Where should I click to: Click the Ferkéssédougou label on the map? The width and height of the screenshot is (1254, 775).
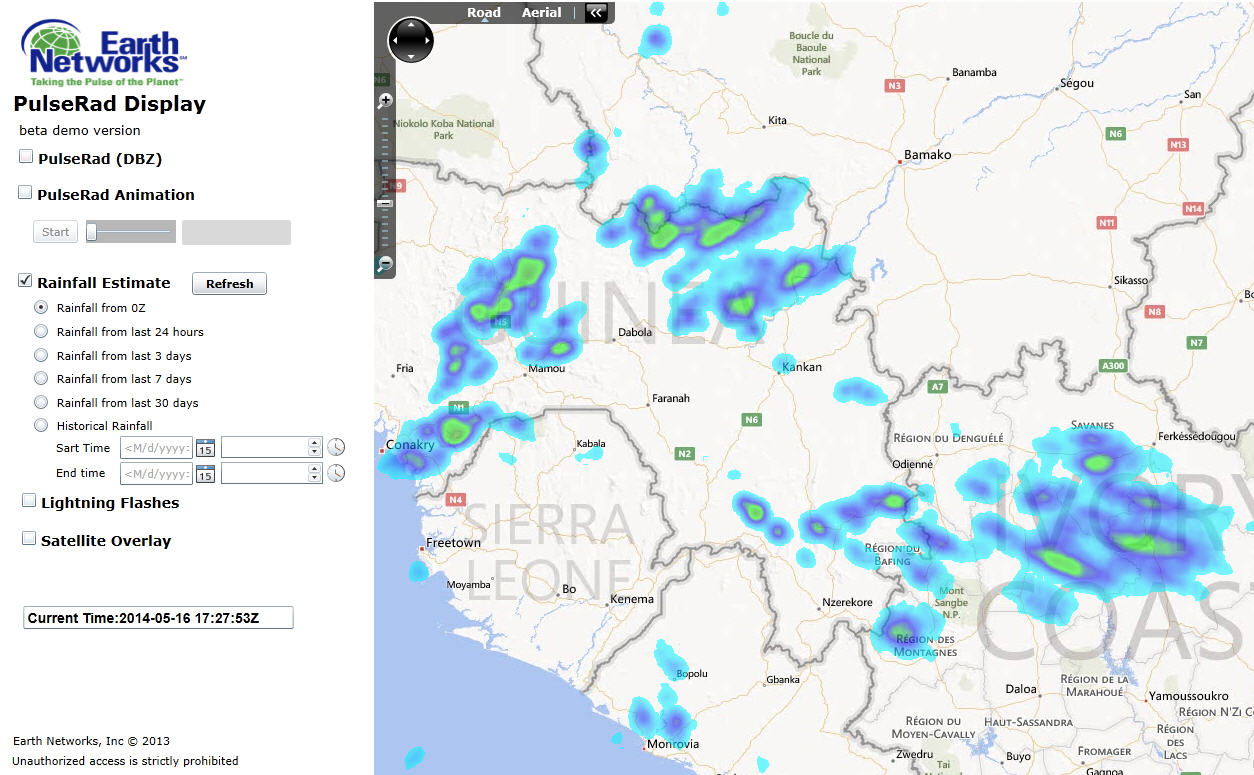coord(1195,437)
